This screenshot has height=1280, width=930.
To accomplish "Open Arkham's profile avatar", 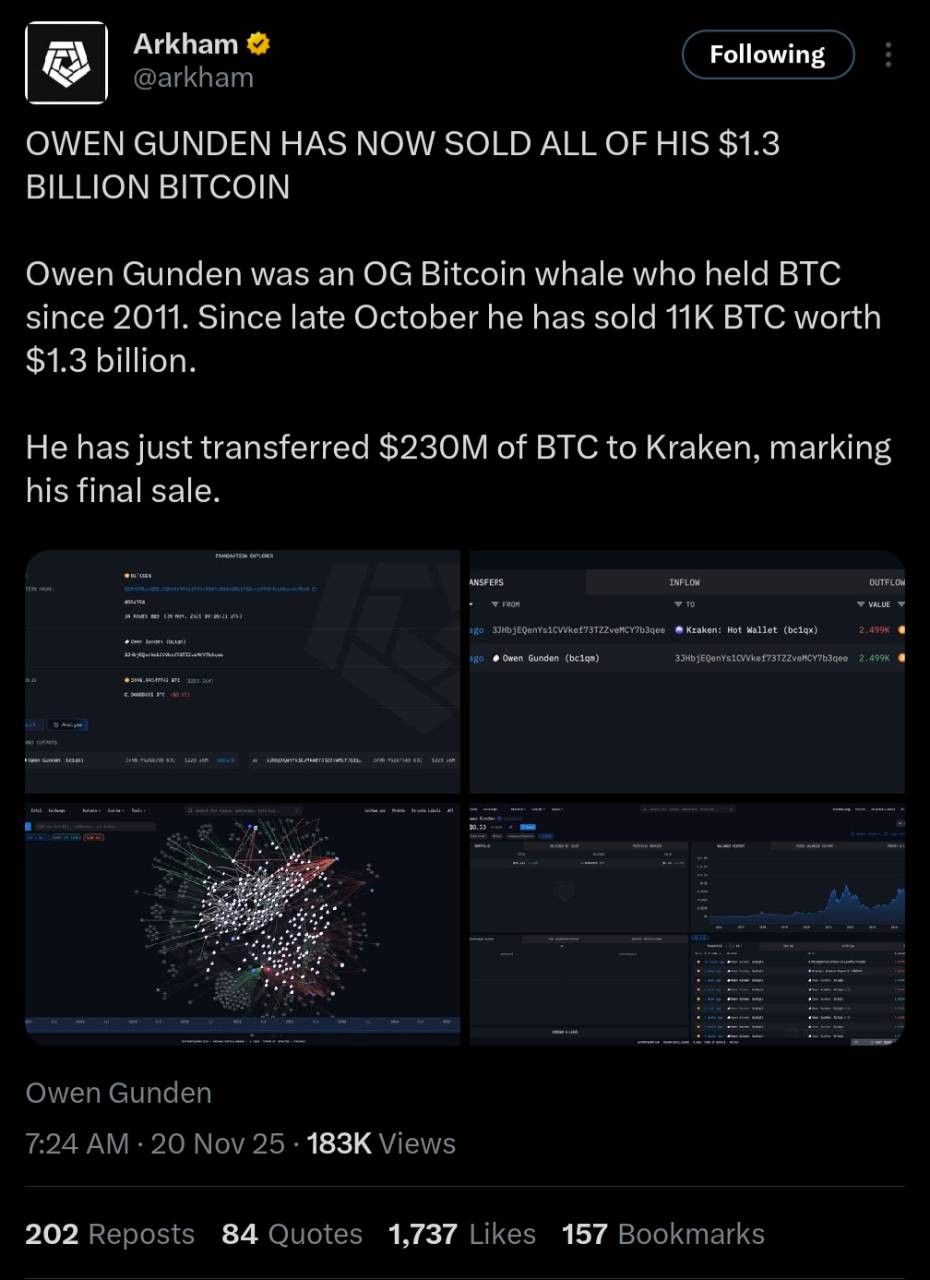I will (66, 62).
